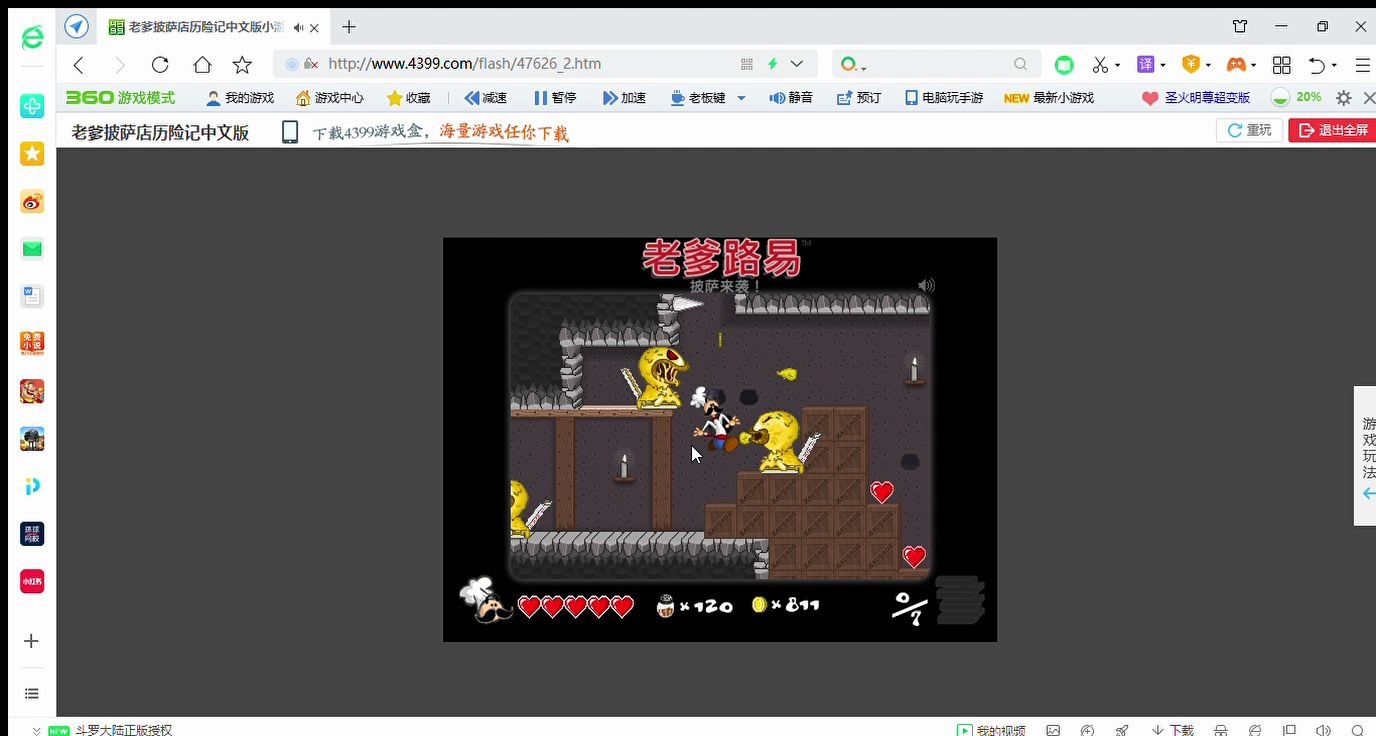This screenshot has width=1376, height=736.
Task: Open the purple translate extension
Action: click(x=1146, y=65)
